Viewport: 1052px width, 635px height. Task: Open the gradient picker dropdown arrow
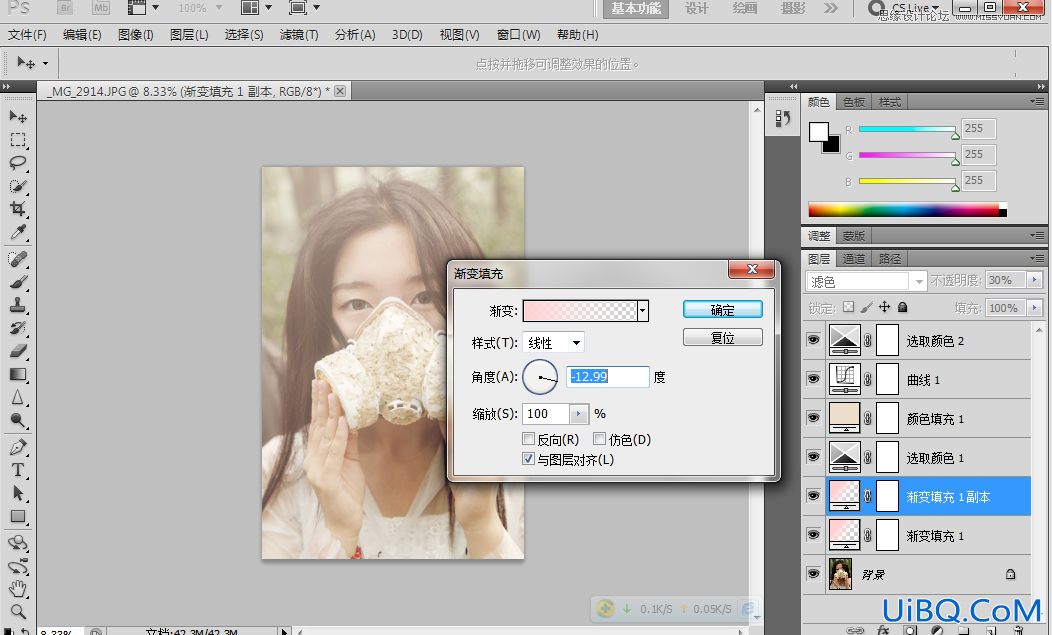pyautogui.click(x=643, y=311)
